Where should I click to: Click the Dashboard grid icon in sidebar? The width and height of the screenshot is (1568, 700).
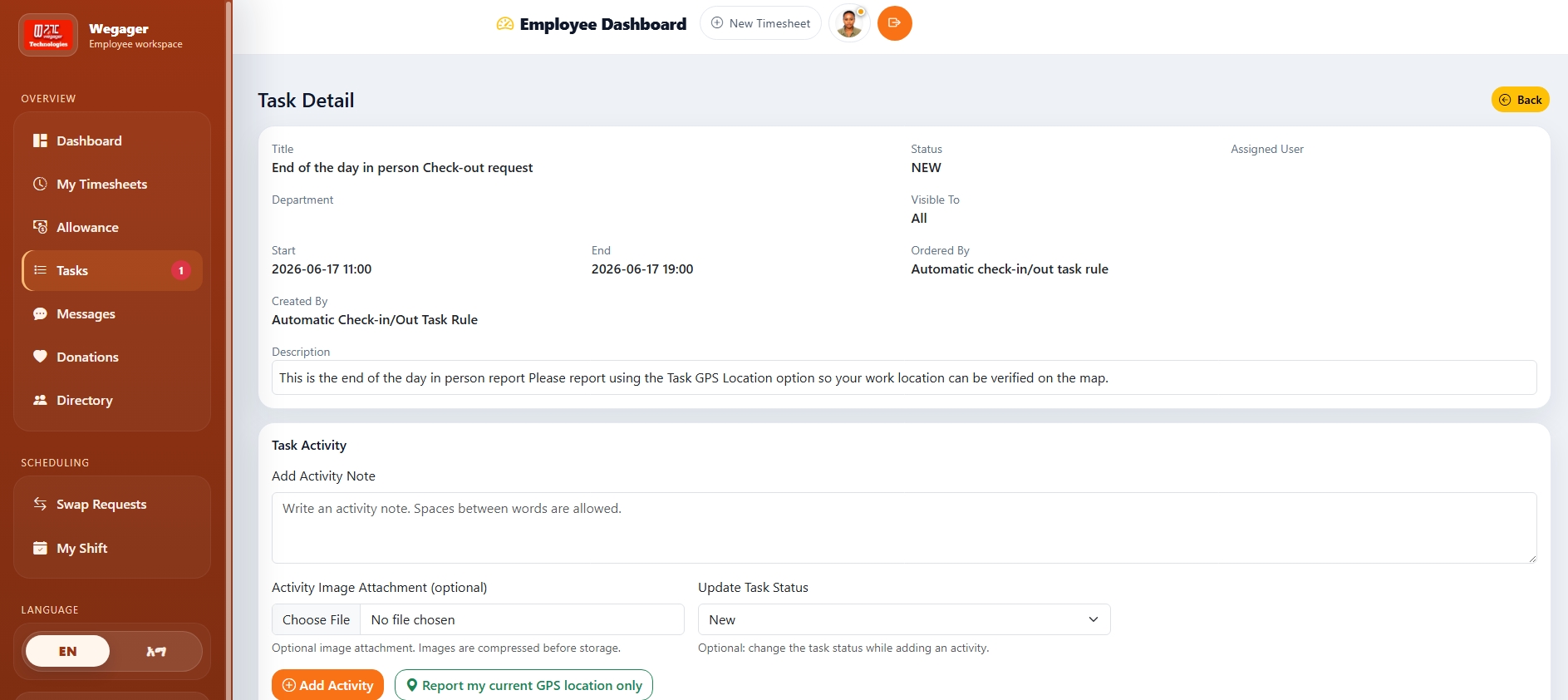pyautogui.click(x=40, y=140)
